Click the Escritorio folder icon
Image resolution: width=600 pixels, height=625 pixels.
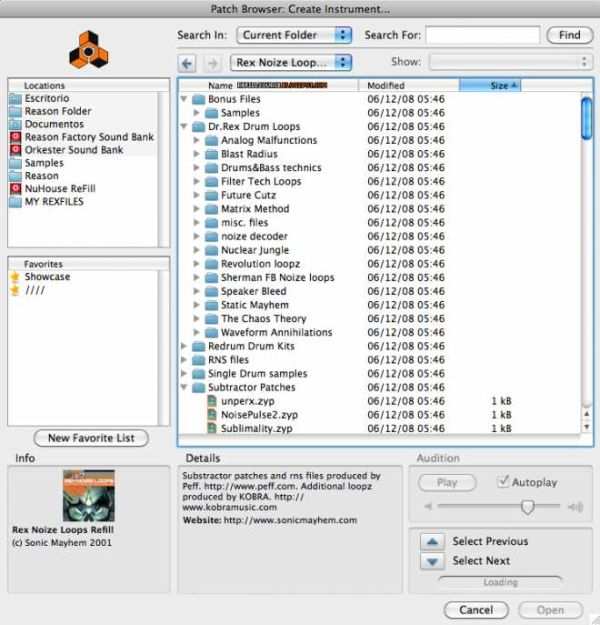[16, 98]
